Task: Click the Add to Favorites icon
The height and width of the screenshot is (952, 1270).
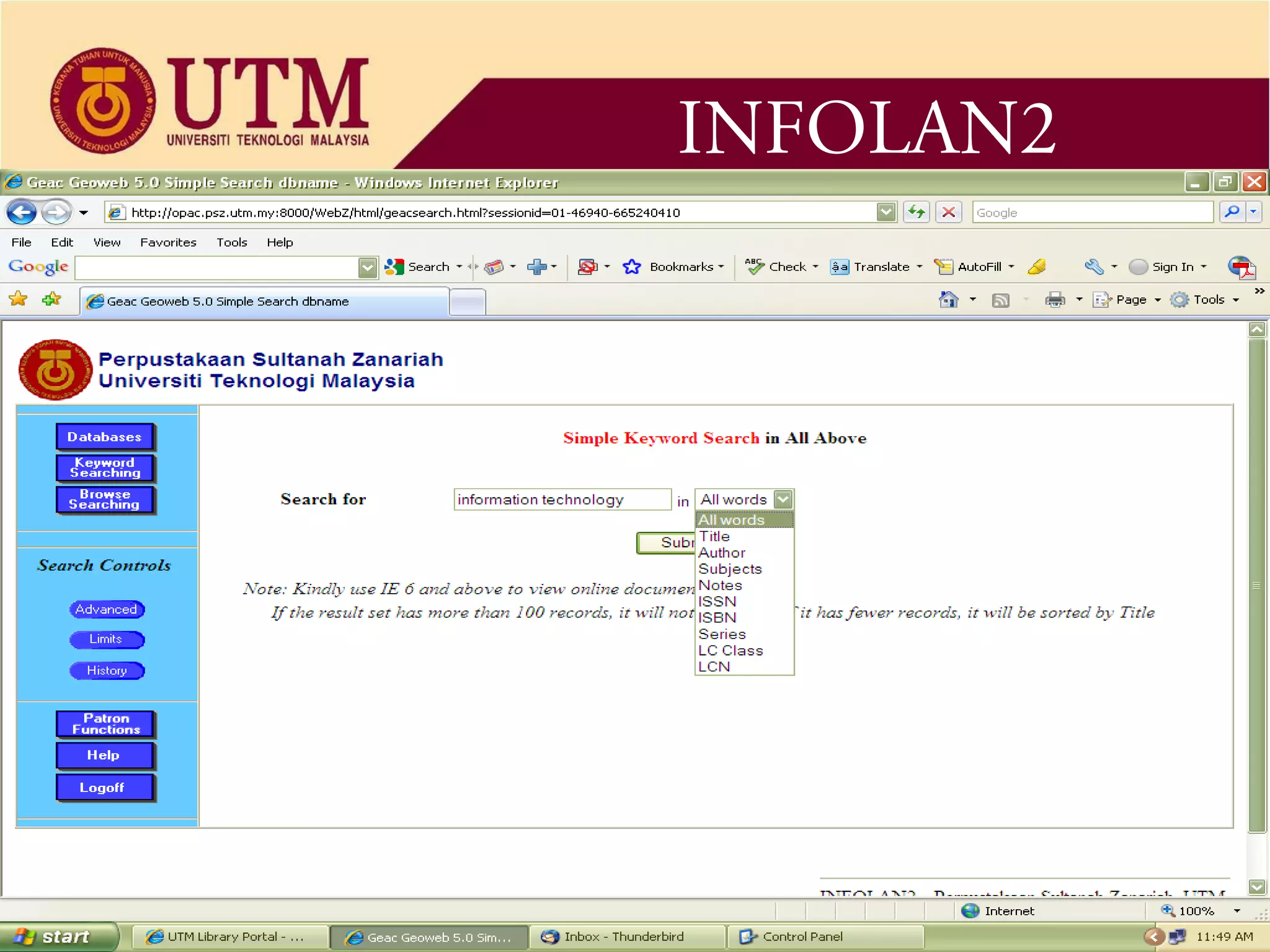Action: click(x=51, y=300)
